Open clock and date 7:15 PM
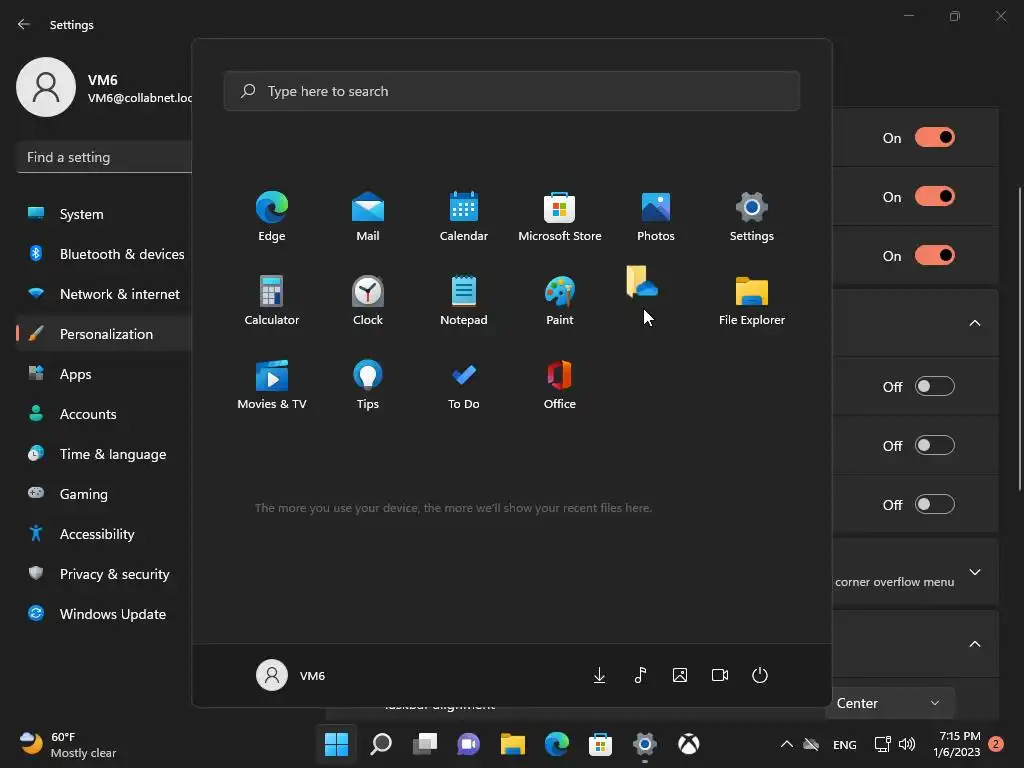Image resolution: width=1024 pixels, height=768 pixels. [957, 744]
